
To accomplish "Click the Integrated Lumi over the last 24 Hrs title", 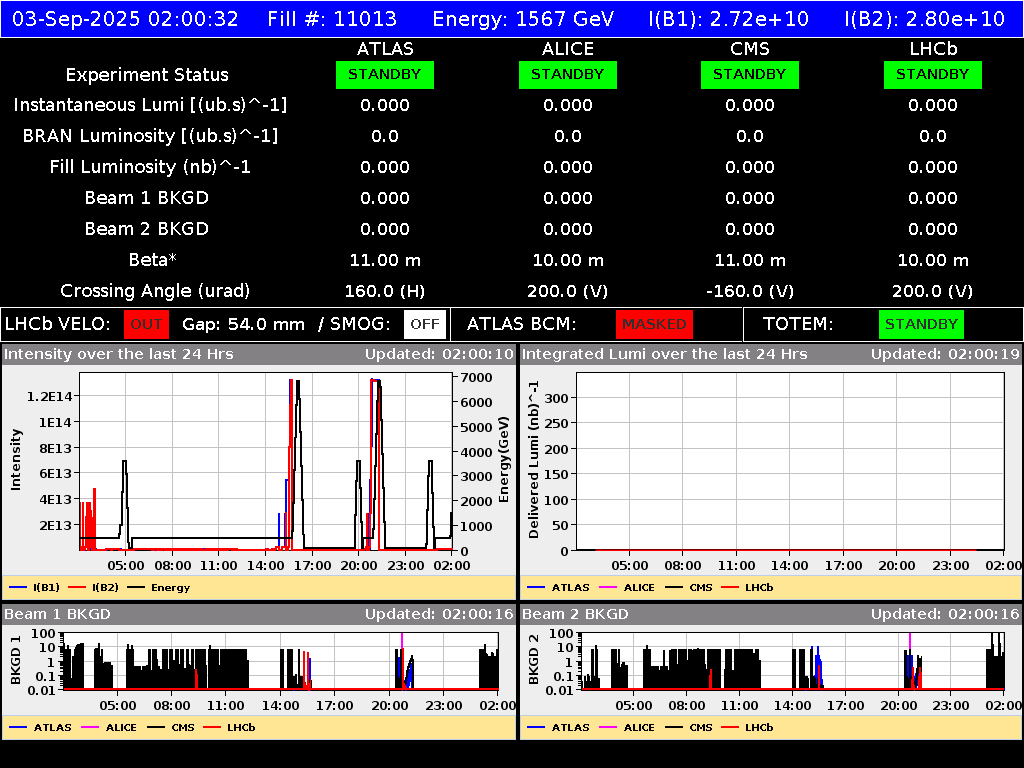I will [x=665, y=355].
